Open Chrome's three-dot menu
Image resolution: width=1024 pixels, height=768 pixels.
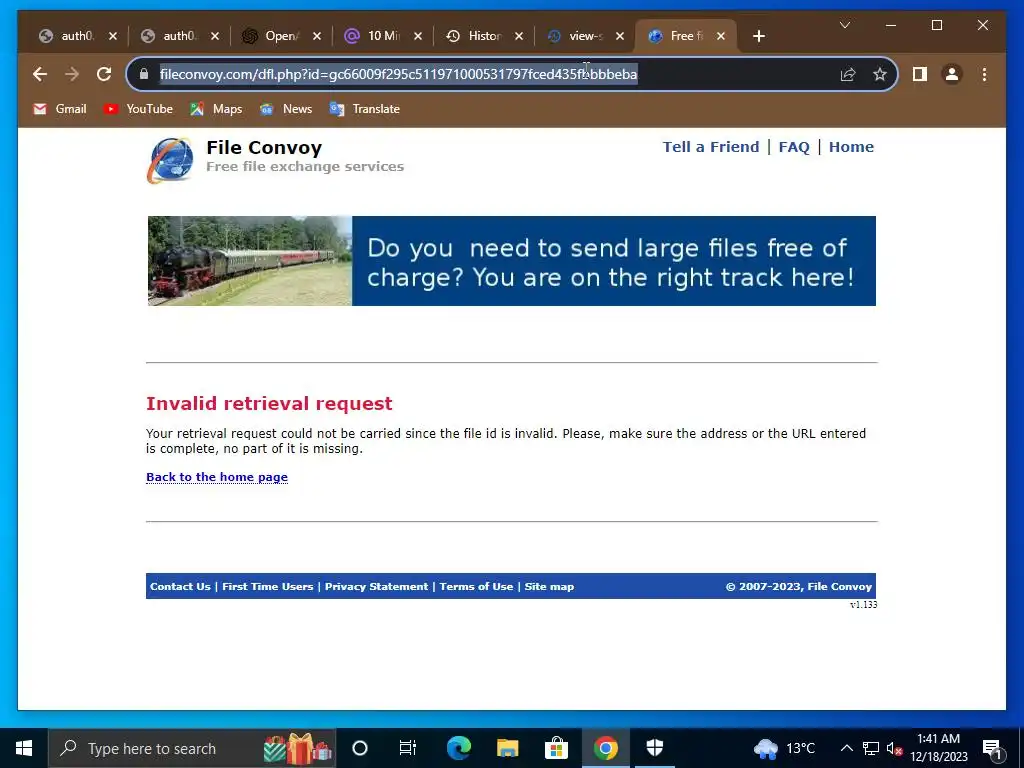tap(984, 74)
